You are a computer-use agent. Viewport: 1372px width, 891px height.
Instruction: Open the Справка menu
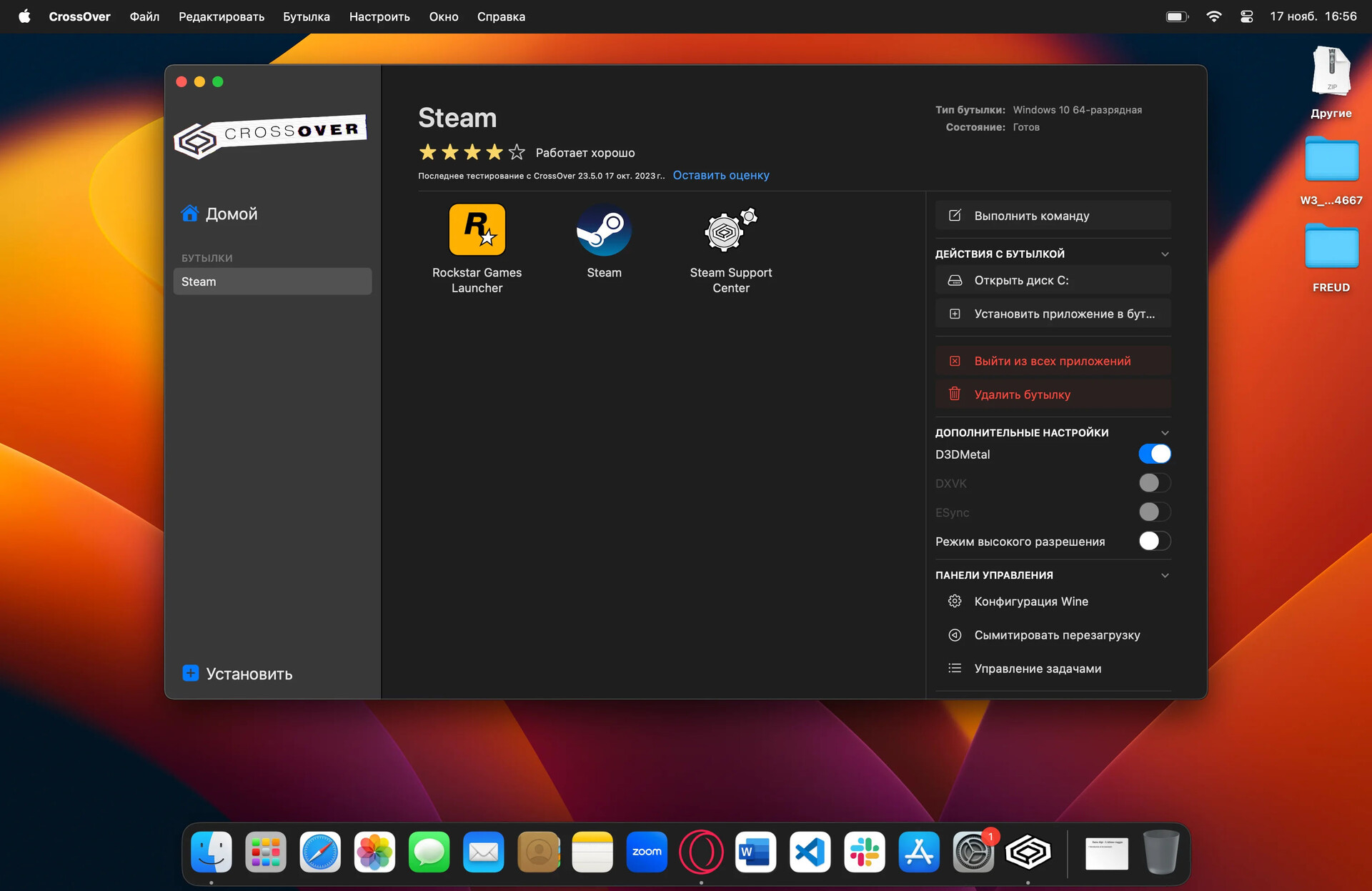coord(501,16)
